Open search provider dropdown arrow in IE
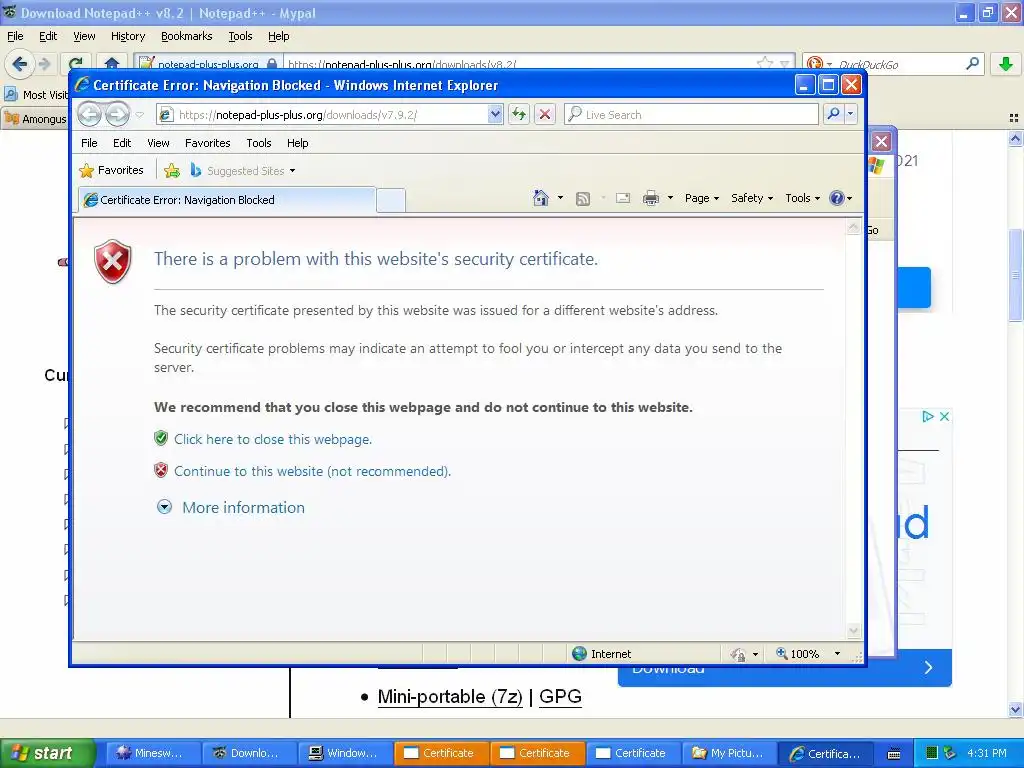 (850, 114)
